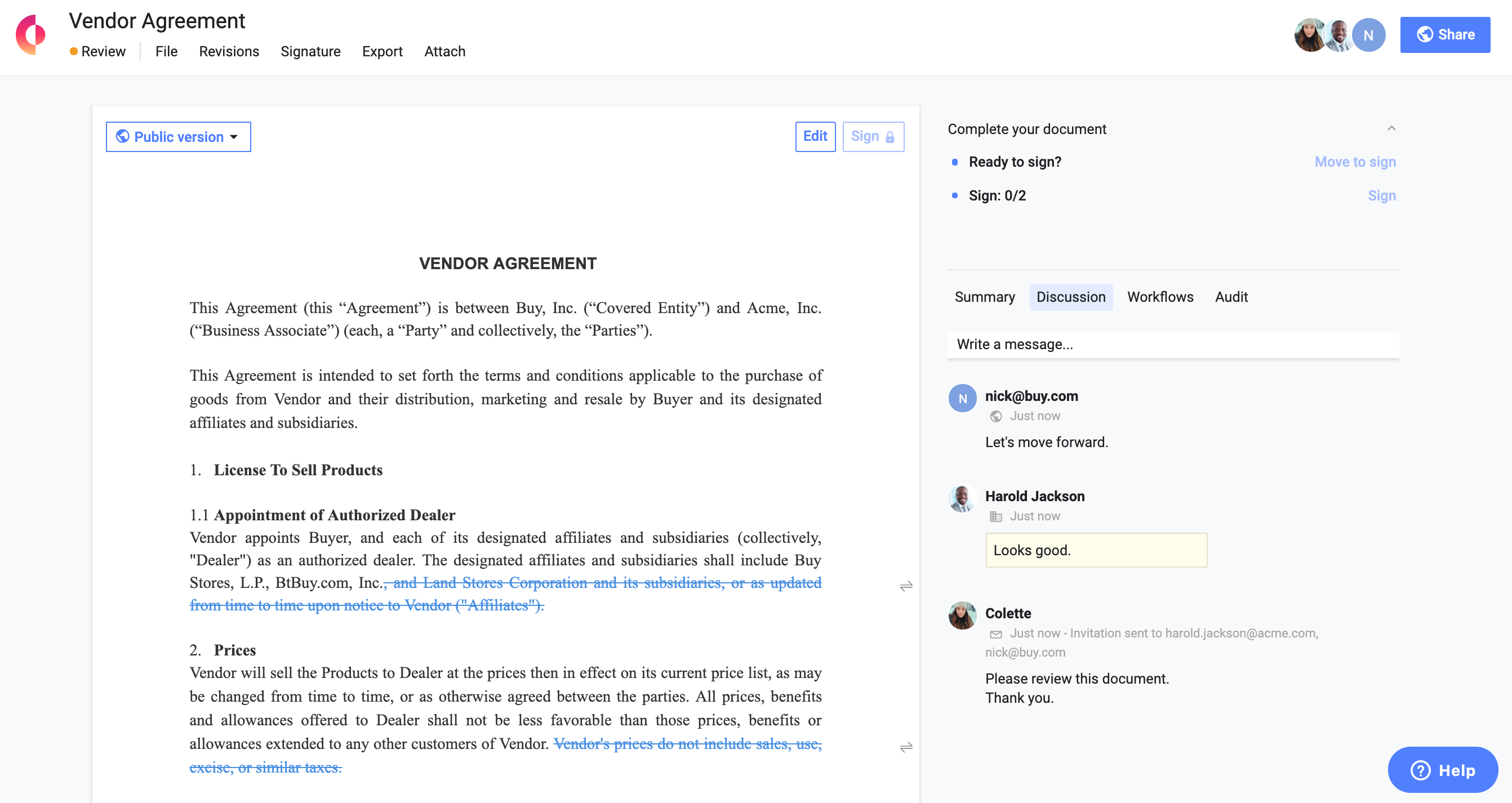This screenshot has width=1512, height=803.
Task: Open the Revisions menu
Action: click(x=228, y=52)
